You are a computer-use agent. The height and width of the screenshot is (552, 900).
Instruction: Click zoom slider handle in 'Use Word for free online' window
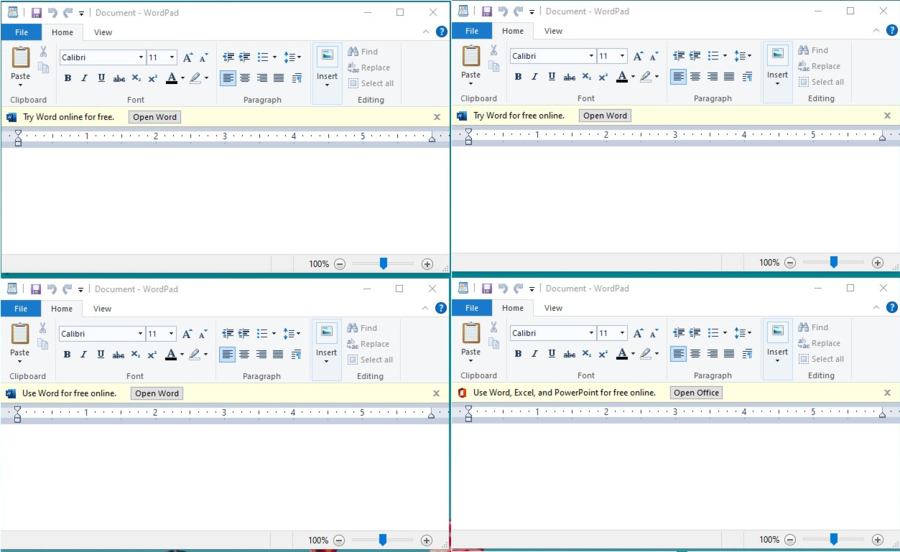coord(382,540)
